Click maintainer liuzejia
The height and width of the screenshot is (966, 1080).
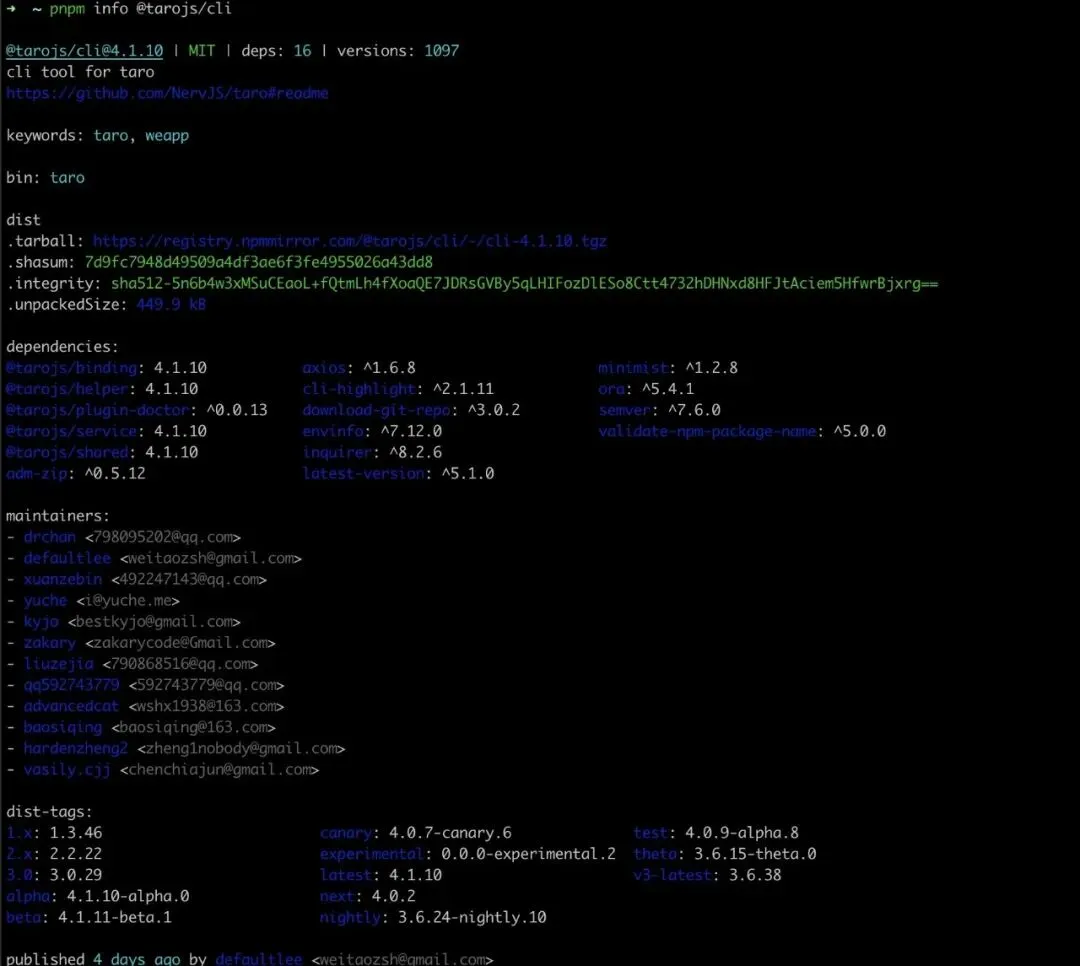(59, 664)
